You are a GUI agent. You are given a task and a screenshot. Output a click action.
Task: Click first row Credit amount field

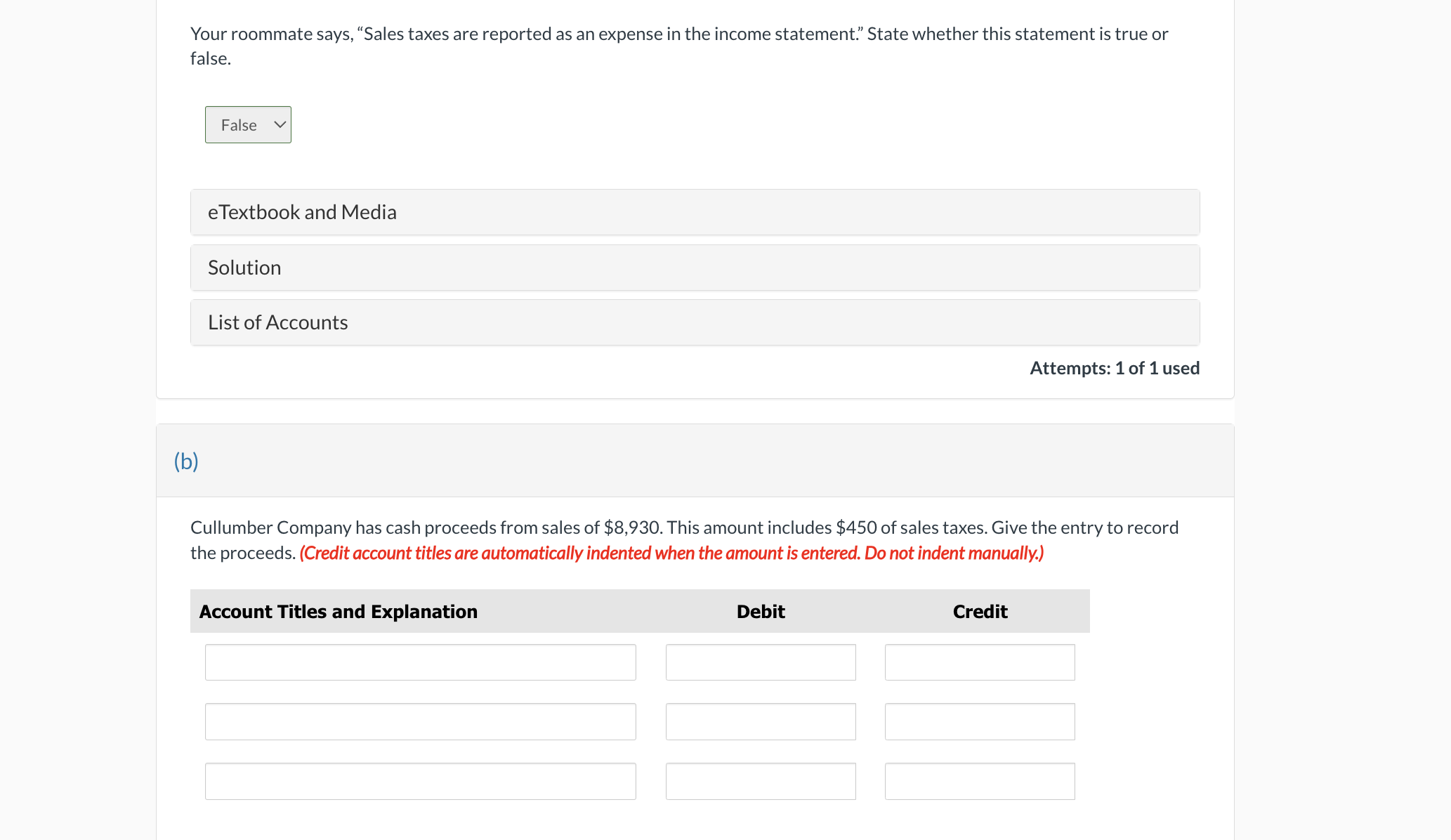tap(979, 662)
